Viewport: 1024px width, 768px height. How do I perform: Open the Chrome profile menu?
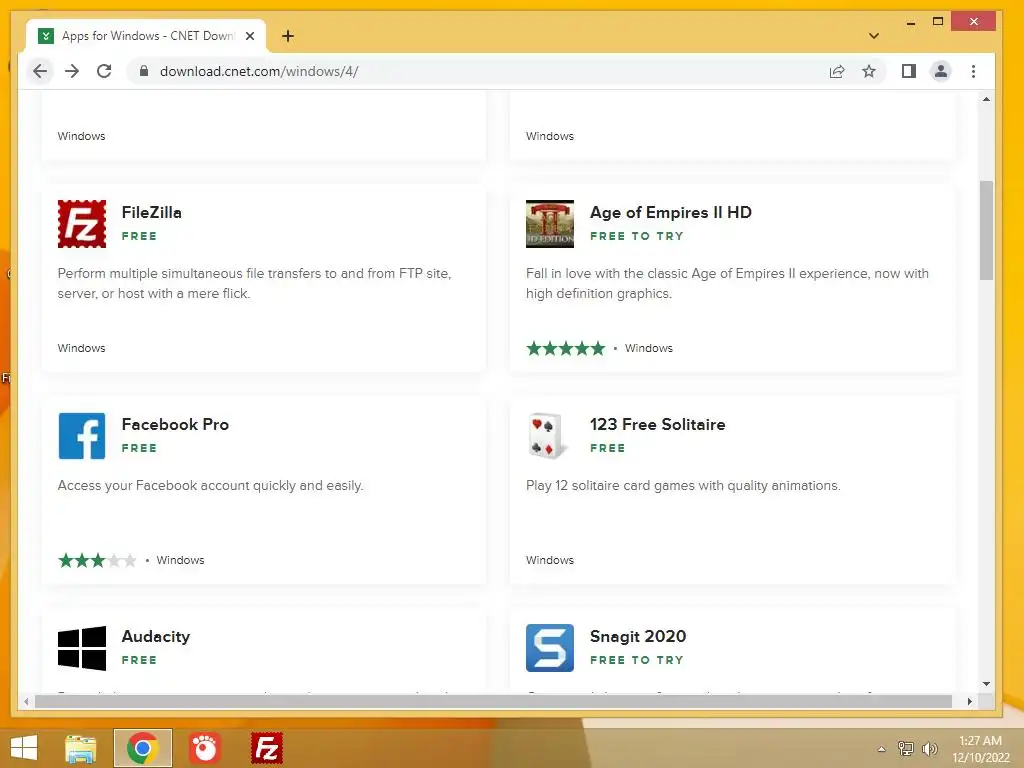tap(940, 71)
